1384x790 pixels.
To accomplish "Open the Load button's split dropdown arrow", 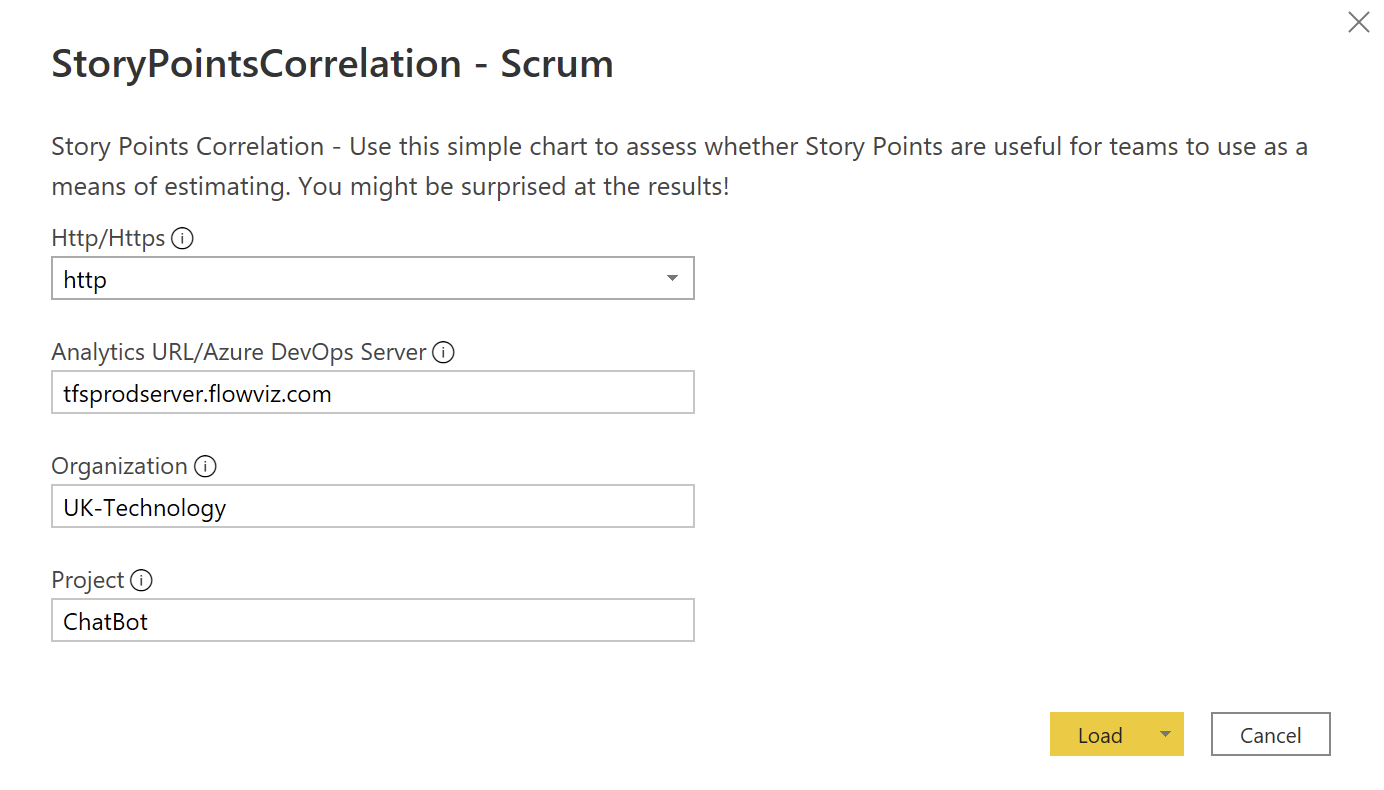I will tap(1165, 735).
